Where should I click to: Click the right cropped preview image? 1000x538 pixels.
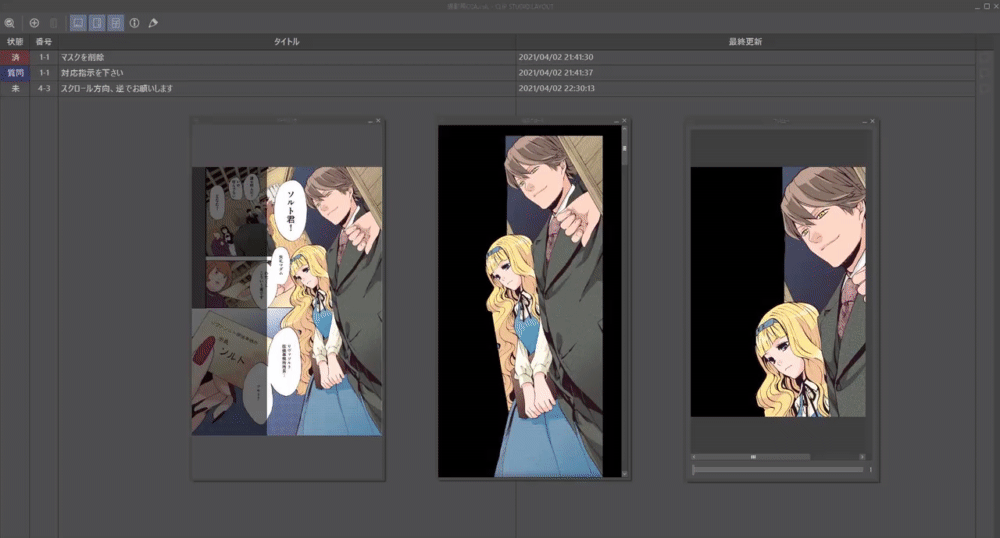click(778, 292)
